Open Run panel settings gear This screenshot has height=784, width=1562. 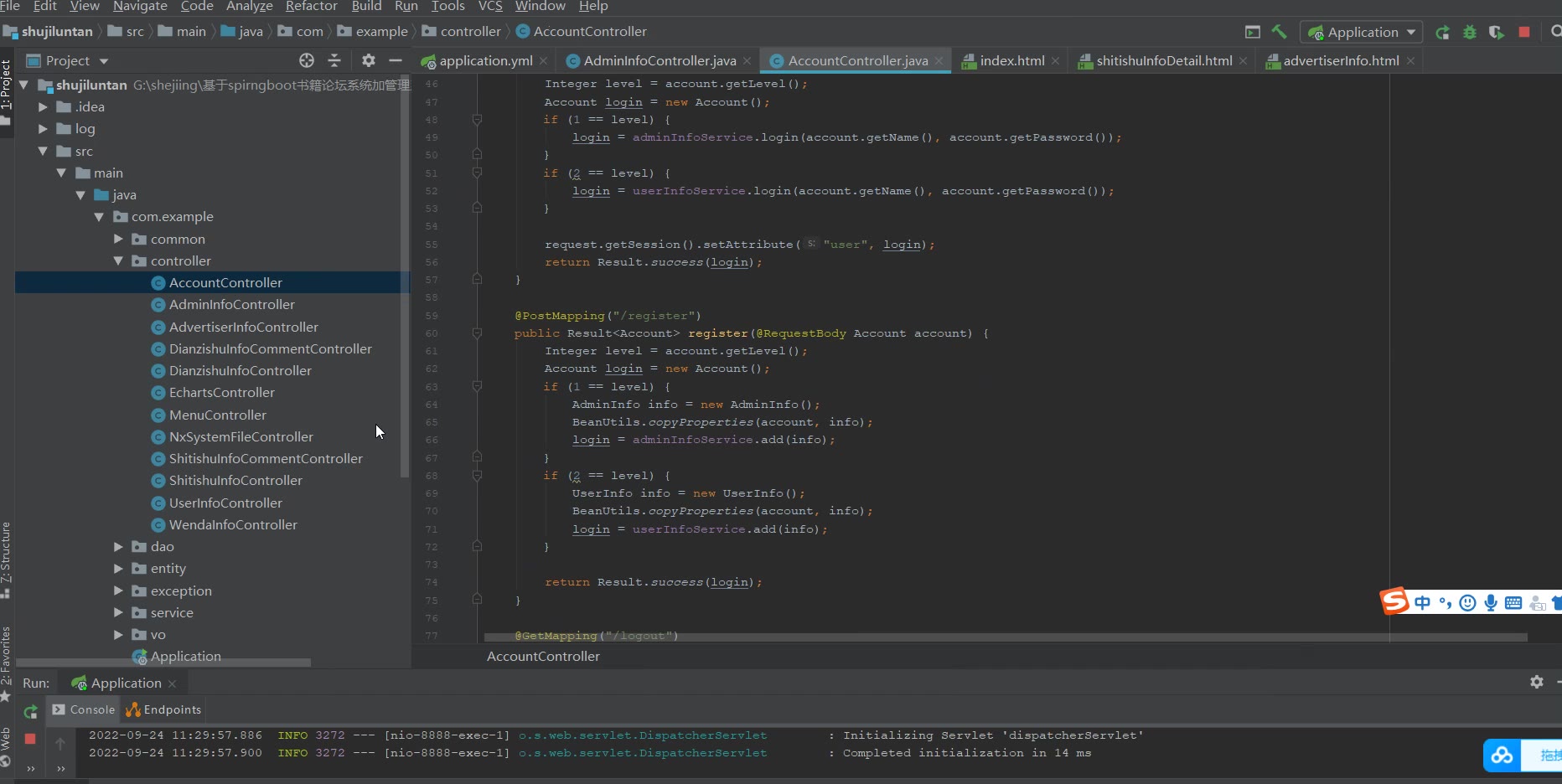tap(1536, 682)
